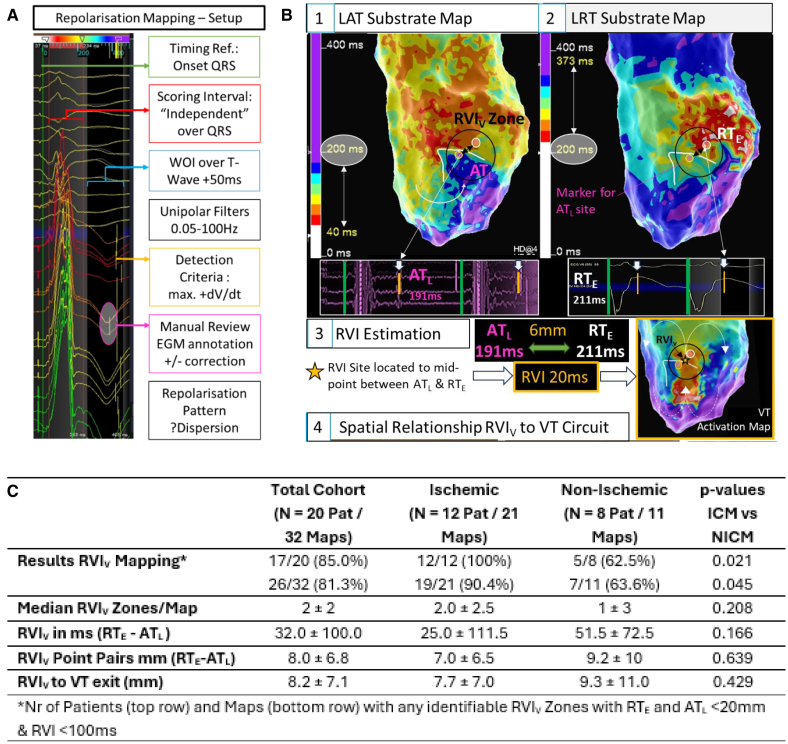Select the 'Repolarisation Pattern ?Dispersion' box

pyautogui.click(x=205, y=410)
